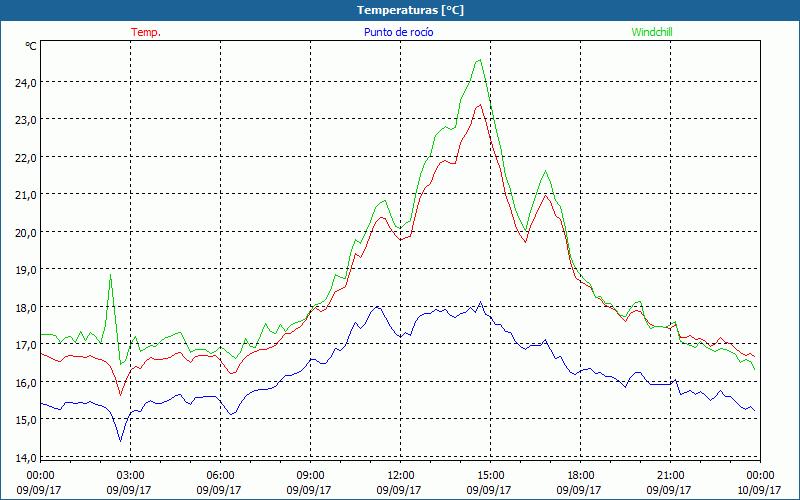Click the 20,0 y-axis value
The height and width of the screenshot is (500, 800).
point(26,233)
